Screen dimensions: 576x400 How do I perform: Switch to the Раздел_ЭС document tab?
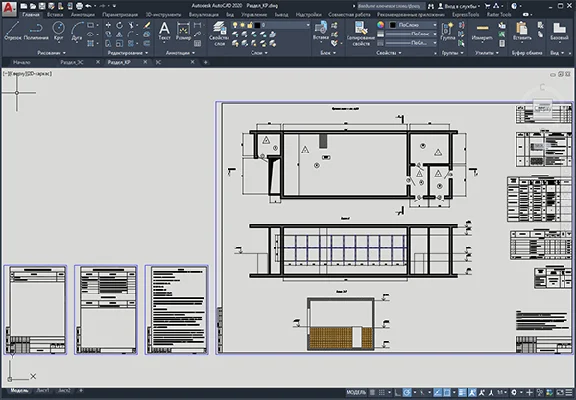pos(72,62)
